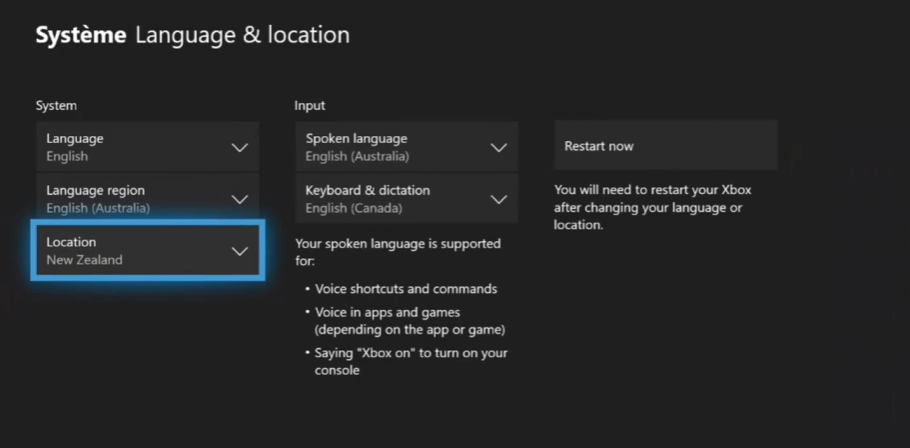This screenshot has width=910, height=448.
Task: Click the Voice in apps and games bullet
Action: [x=409, y=321]
